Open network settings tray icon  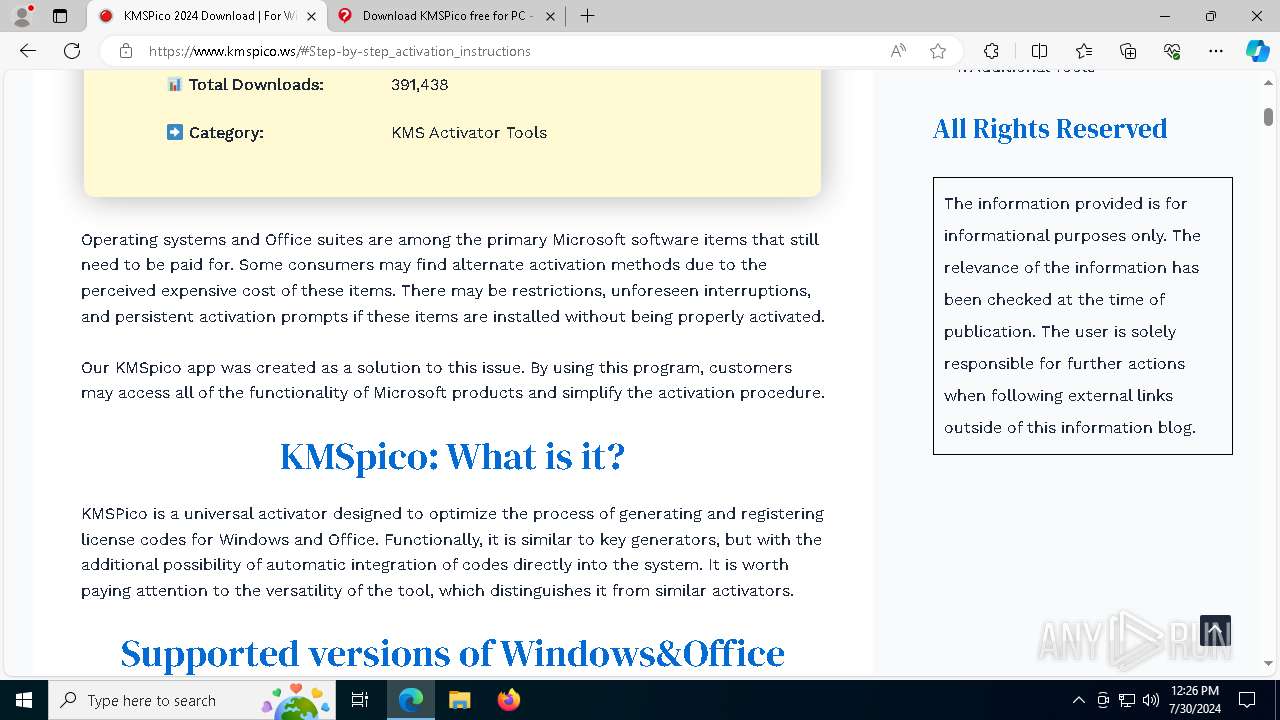coord(1127,700)
